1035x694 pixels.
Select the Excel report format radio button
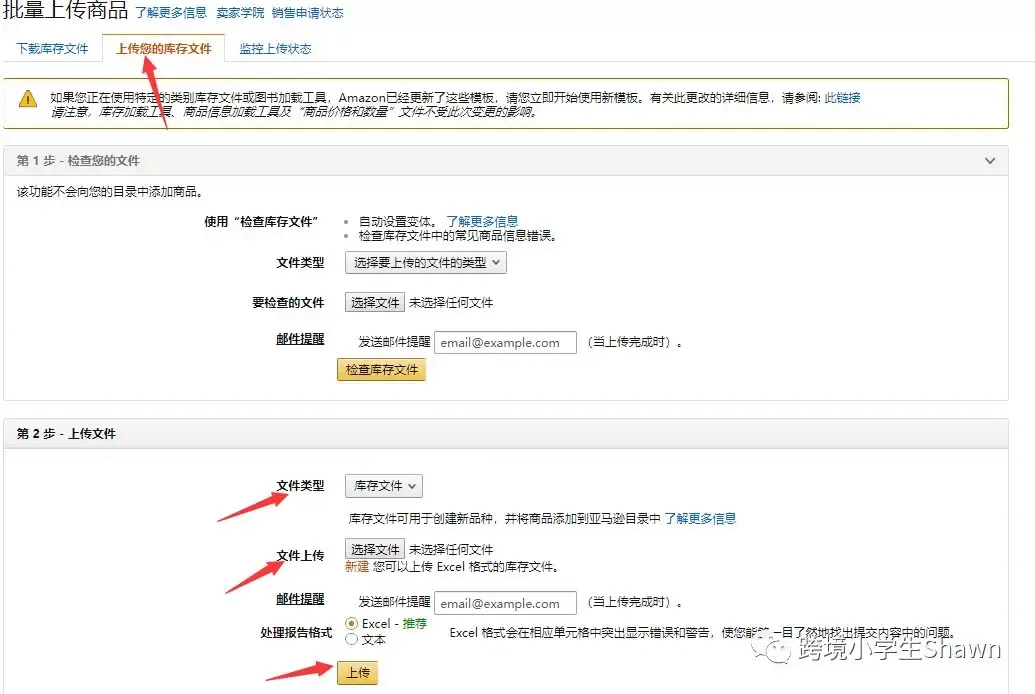pyautogui.click(x=352, y=623)
